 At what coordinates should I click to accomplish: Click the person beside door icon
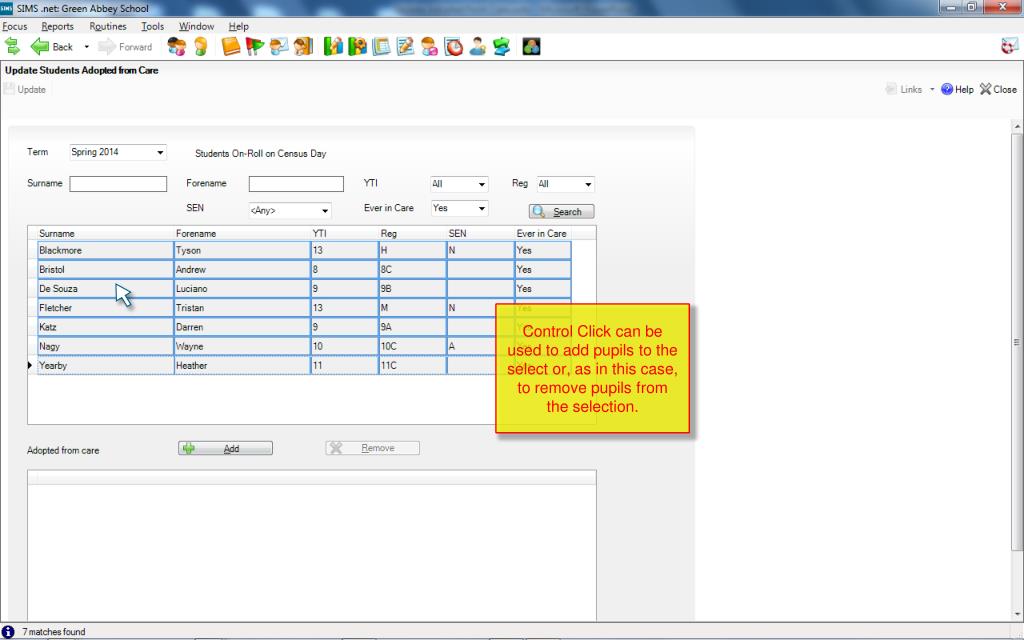pos(303,46)
